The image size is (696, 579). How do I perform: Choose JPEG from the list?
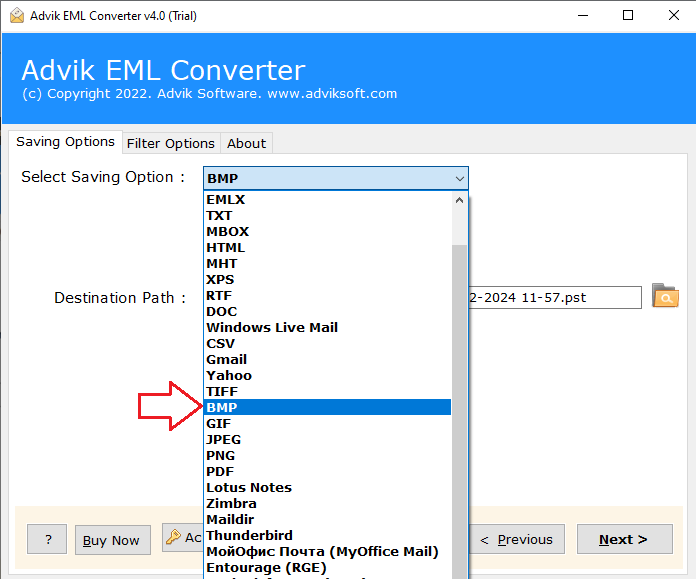tap(327, 439)
